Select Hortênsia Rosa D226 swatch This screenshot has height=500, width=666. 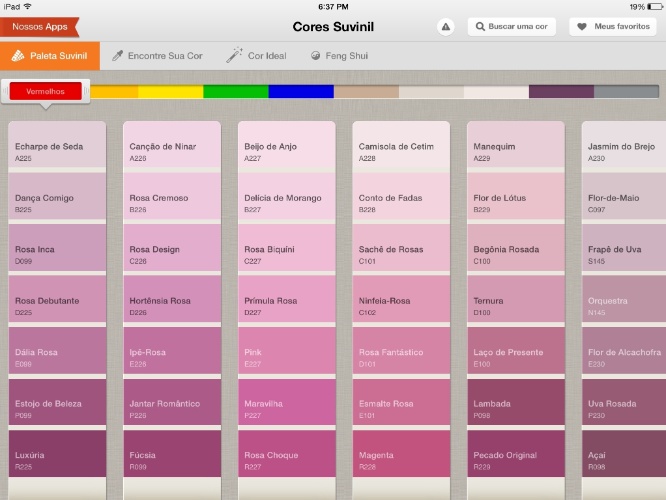pyautogui.click(x=172, y=299)
